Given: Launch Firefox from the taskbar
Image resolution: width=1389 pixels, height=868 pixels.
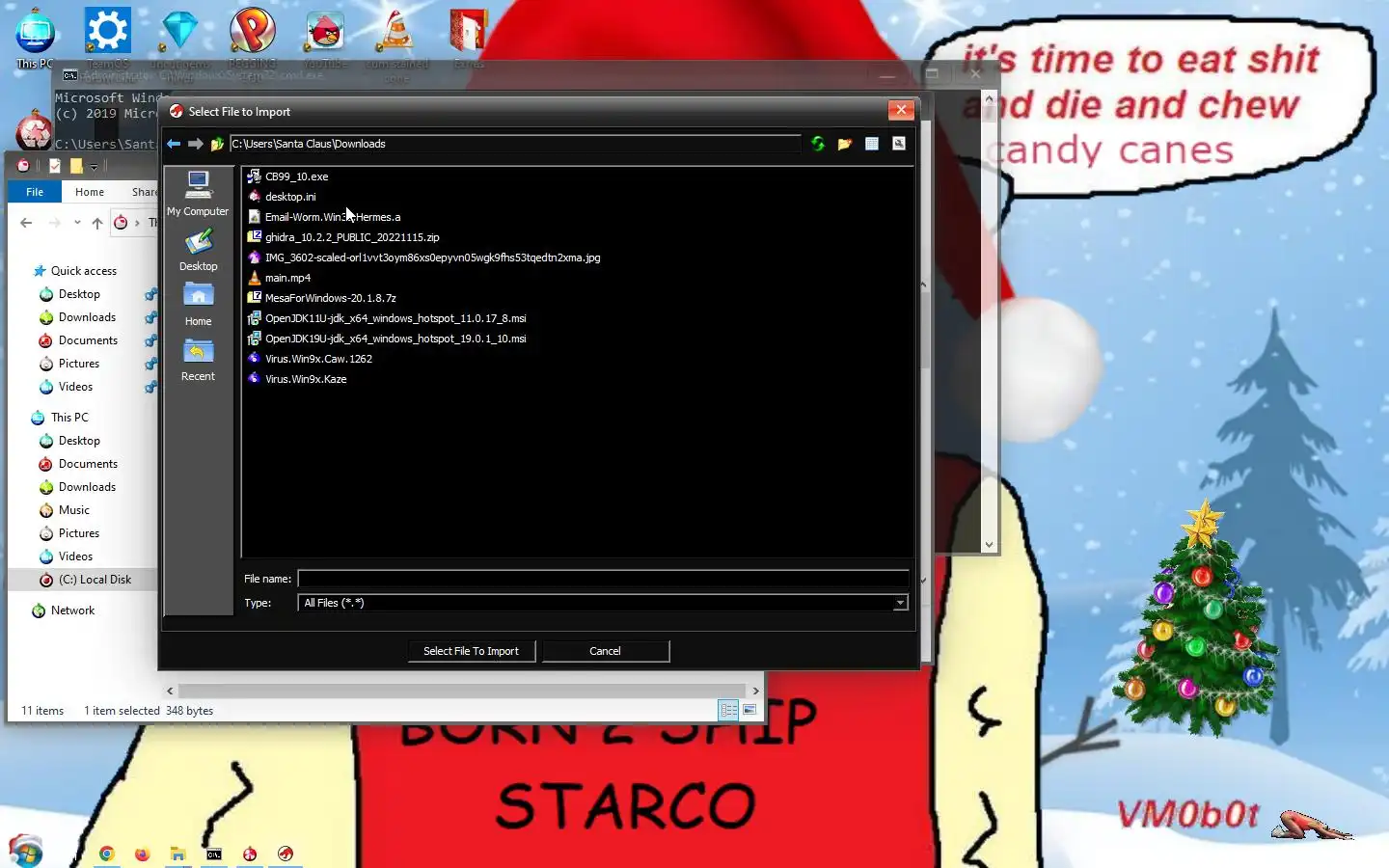Looking at the screenshot, I should tap(143, 854).
